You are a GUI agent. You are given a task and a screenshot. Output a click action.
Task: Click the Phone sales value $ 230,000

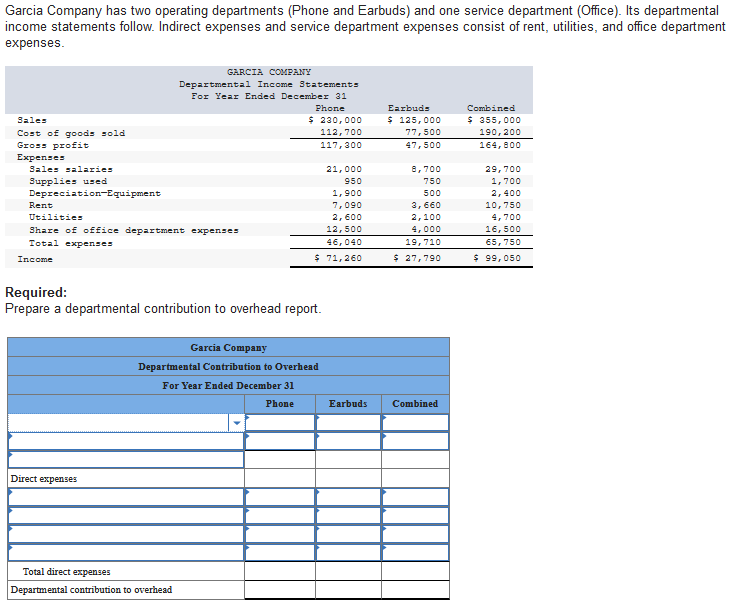(x=335, y=120)
